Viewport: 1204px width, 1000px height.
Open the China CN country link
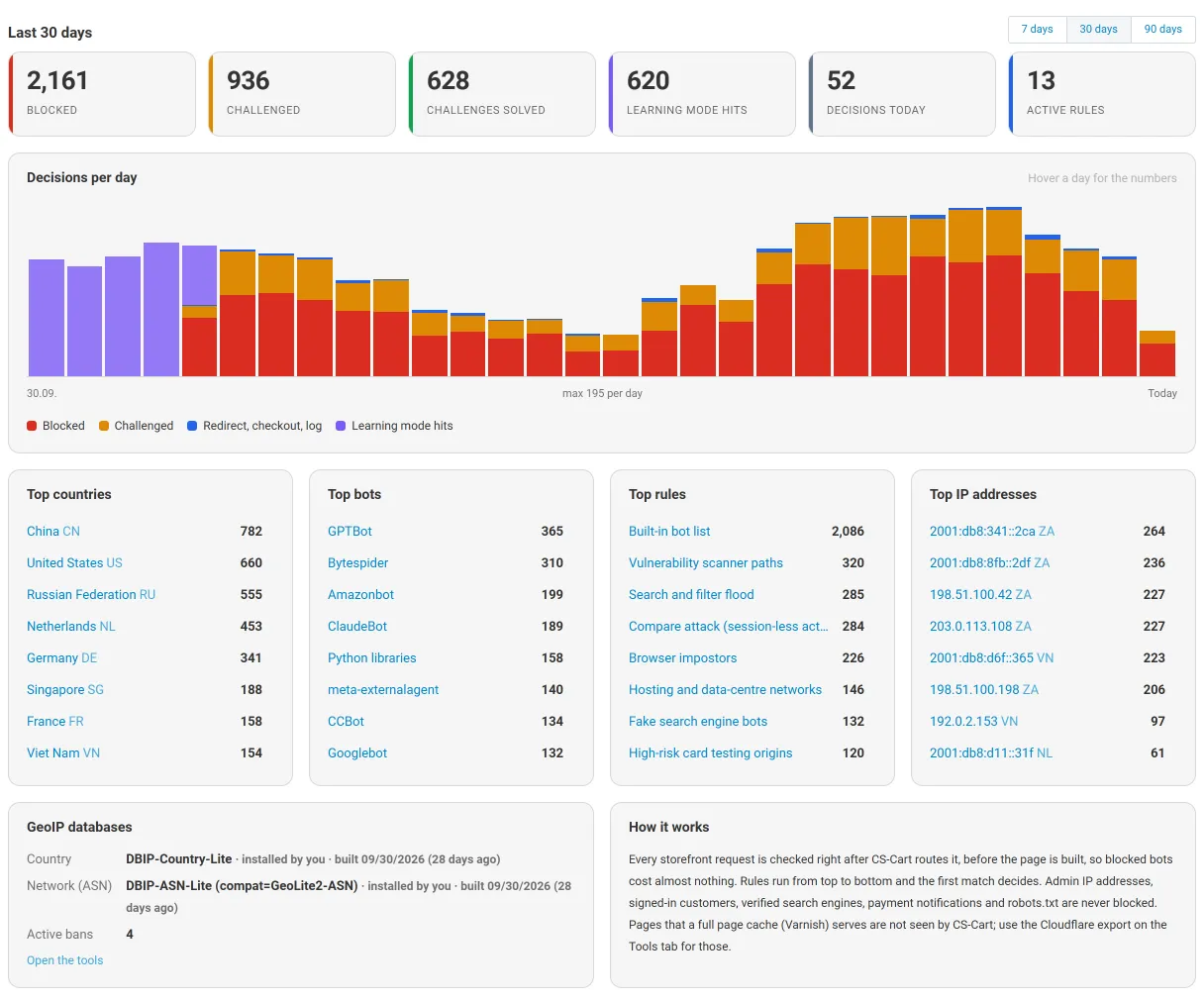tap(53, 532)
